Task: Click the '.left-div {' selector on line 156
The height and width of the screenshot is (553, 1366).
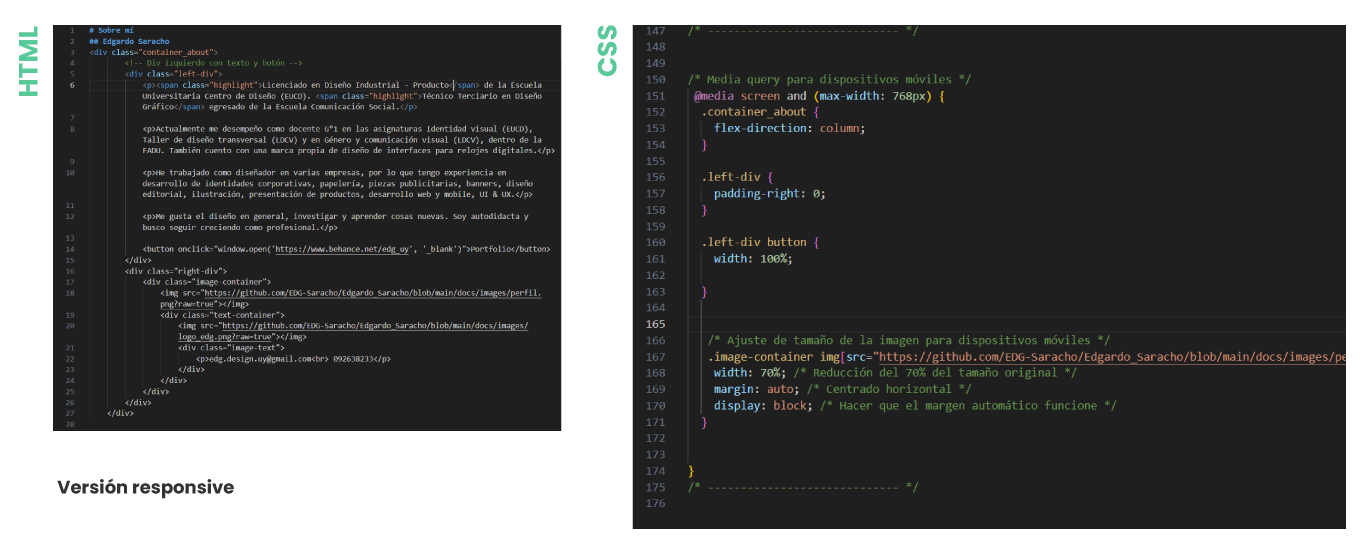Action: tap(737, 177)
